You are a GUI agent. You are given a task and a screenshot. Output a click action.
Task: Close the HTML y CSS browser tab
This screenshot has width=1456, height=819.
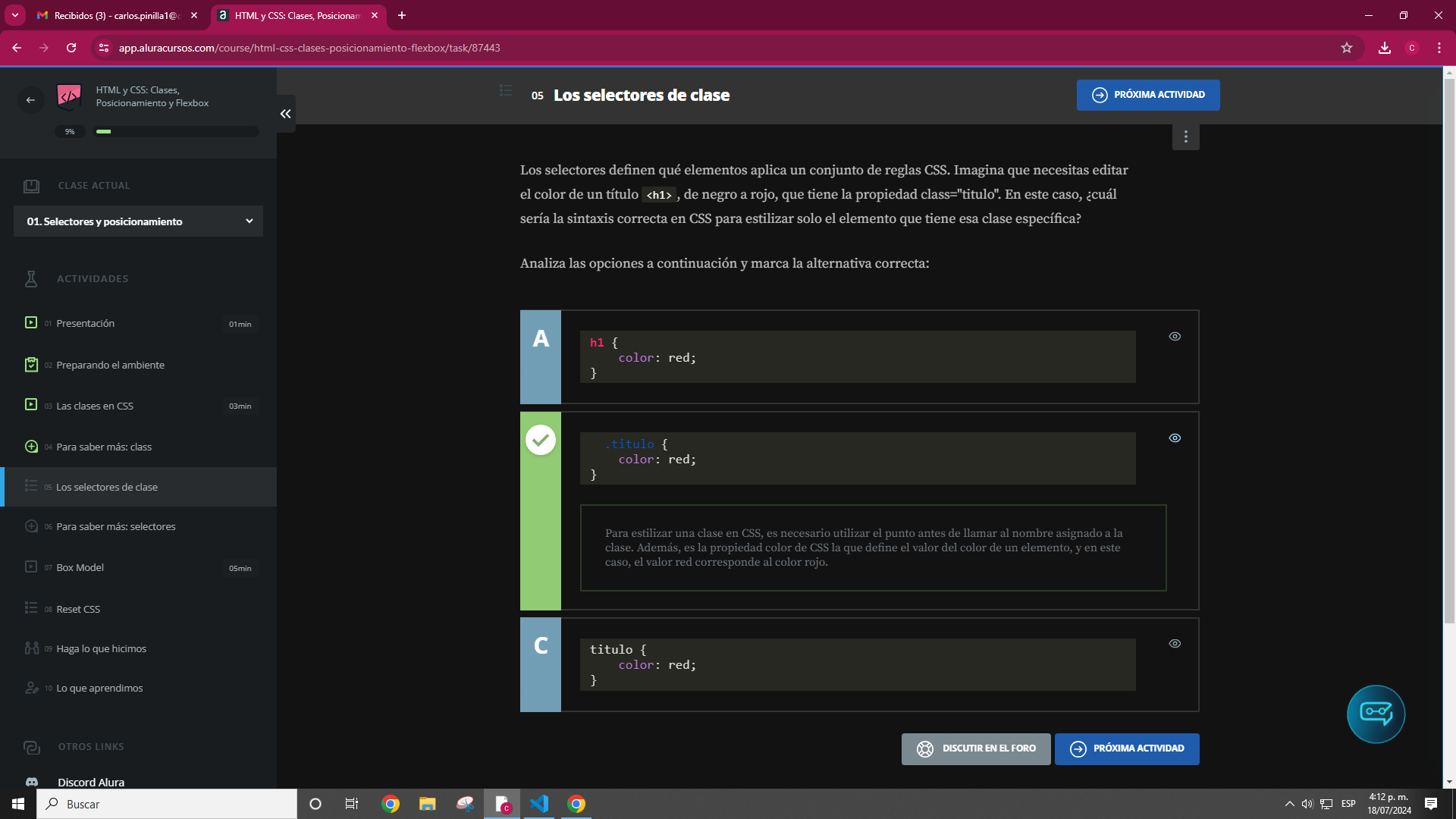click(x=375, y=15)
